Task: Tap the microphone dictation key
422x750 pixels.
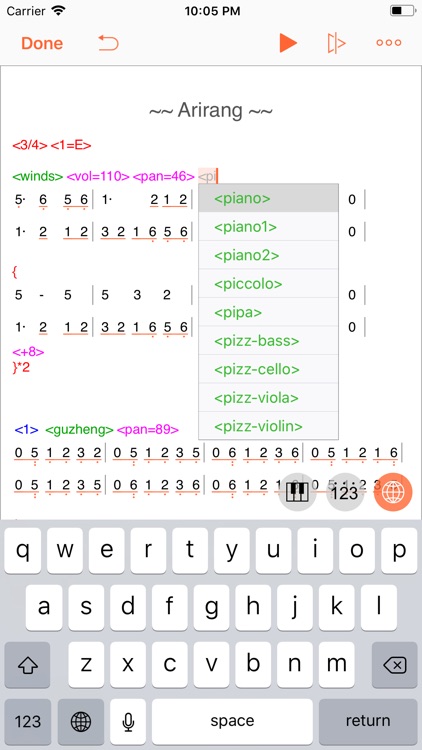Action: tap(128, 721)
